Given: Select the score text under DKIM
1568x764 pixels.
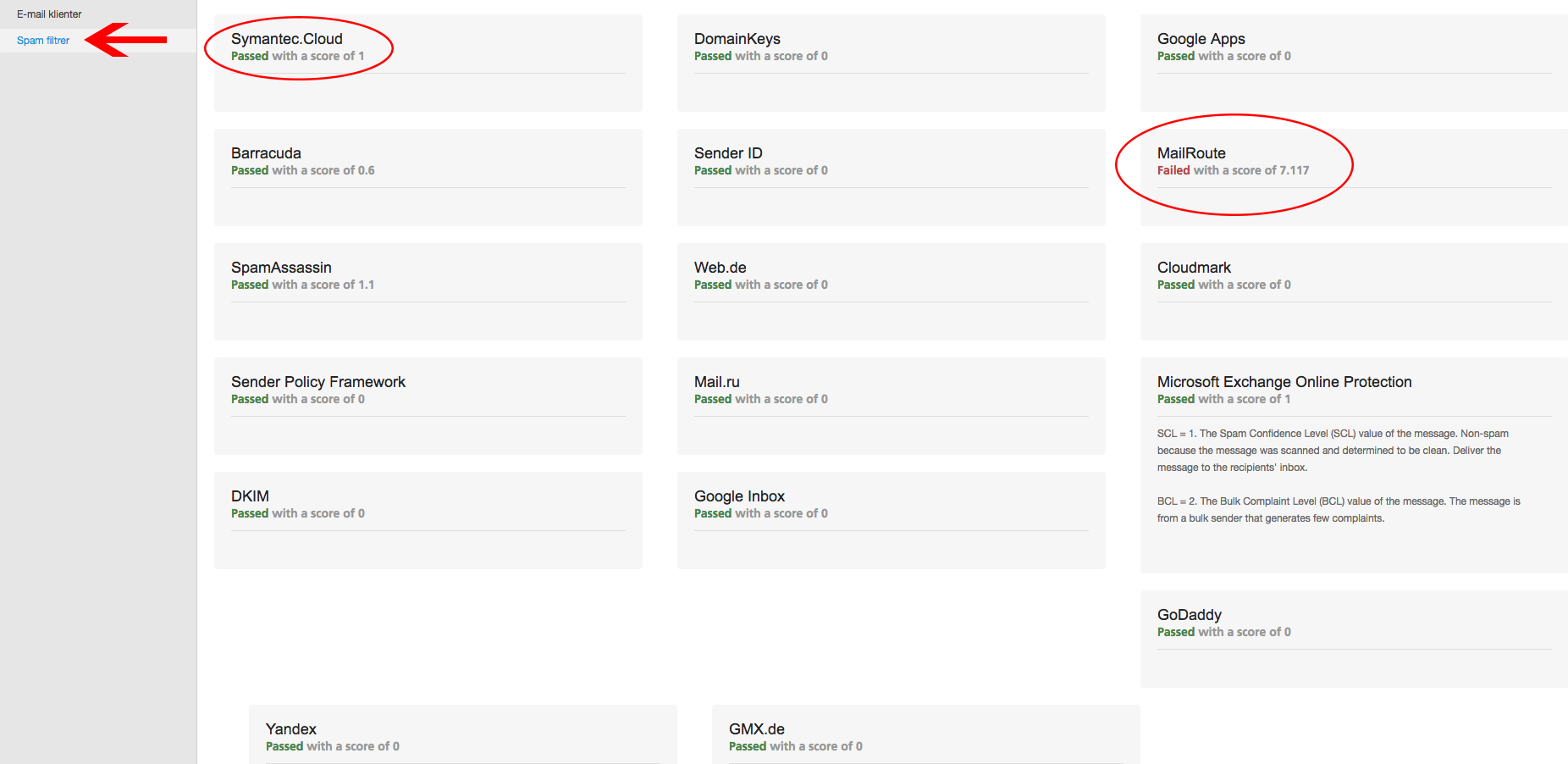Looking at the screenshot, I should [x=298, y=513].
